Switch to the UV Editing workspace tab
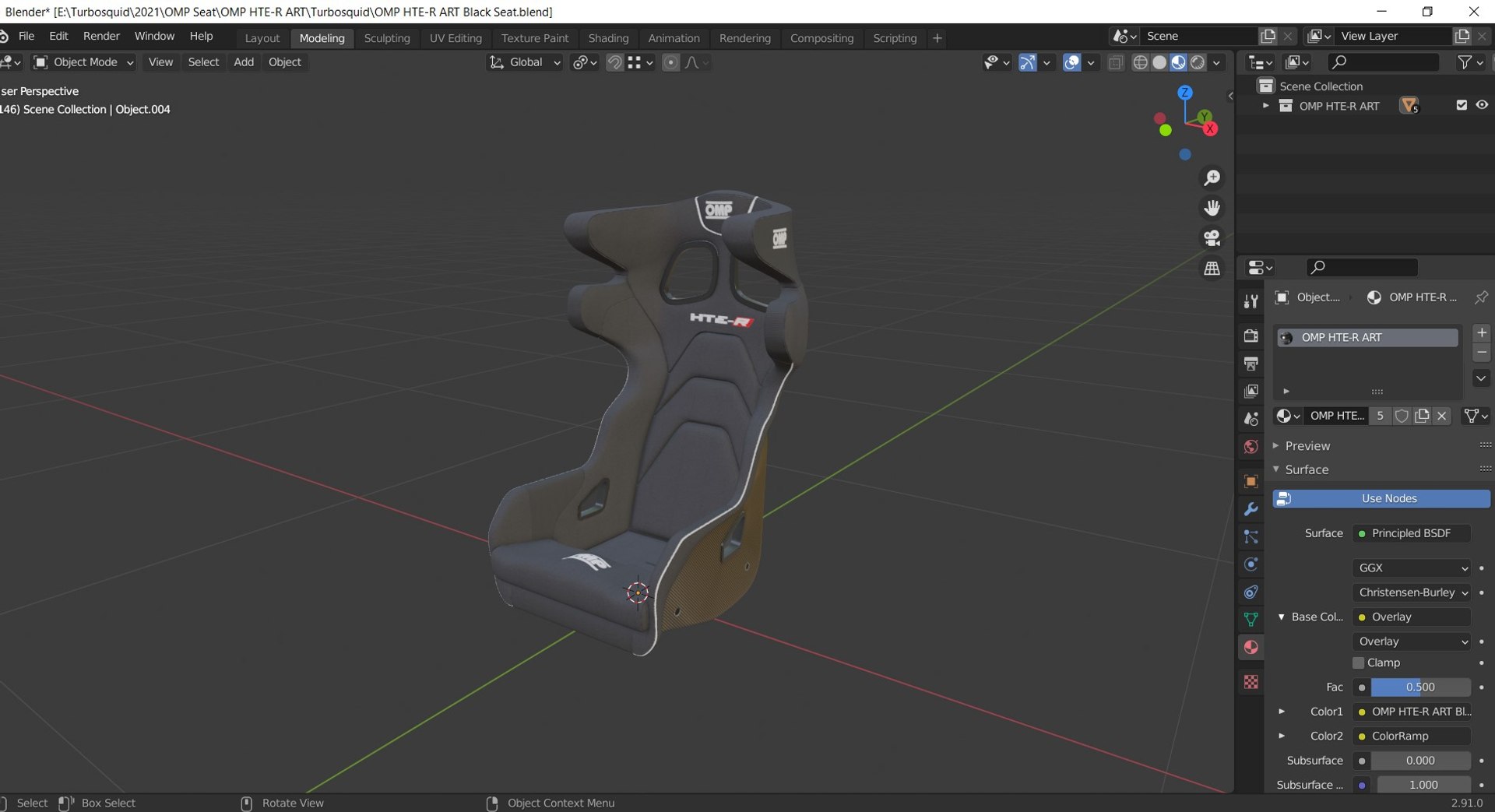Screen dimensions: 1495x812 [456, 38]
